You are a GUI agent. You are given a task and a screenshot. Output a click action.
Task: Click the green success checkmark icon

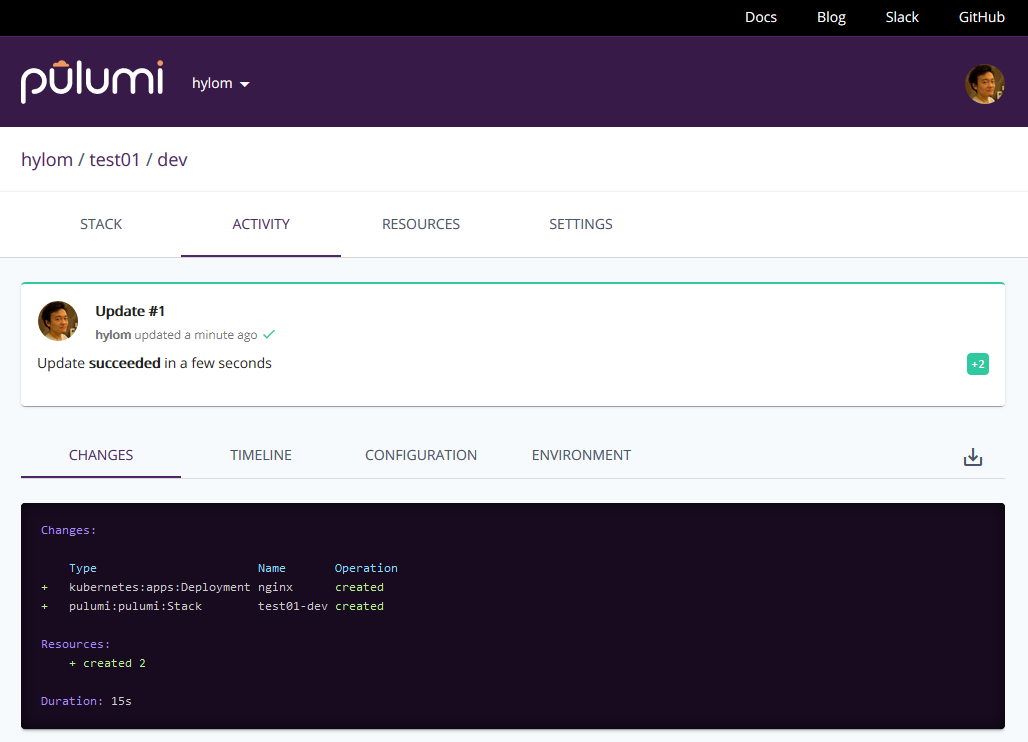point(269,334)
